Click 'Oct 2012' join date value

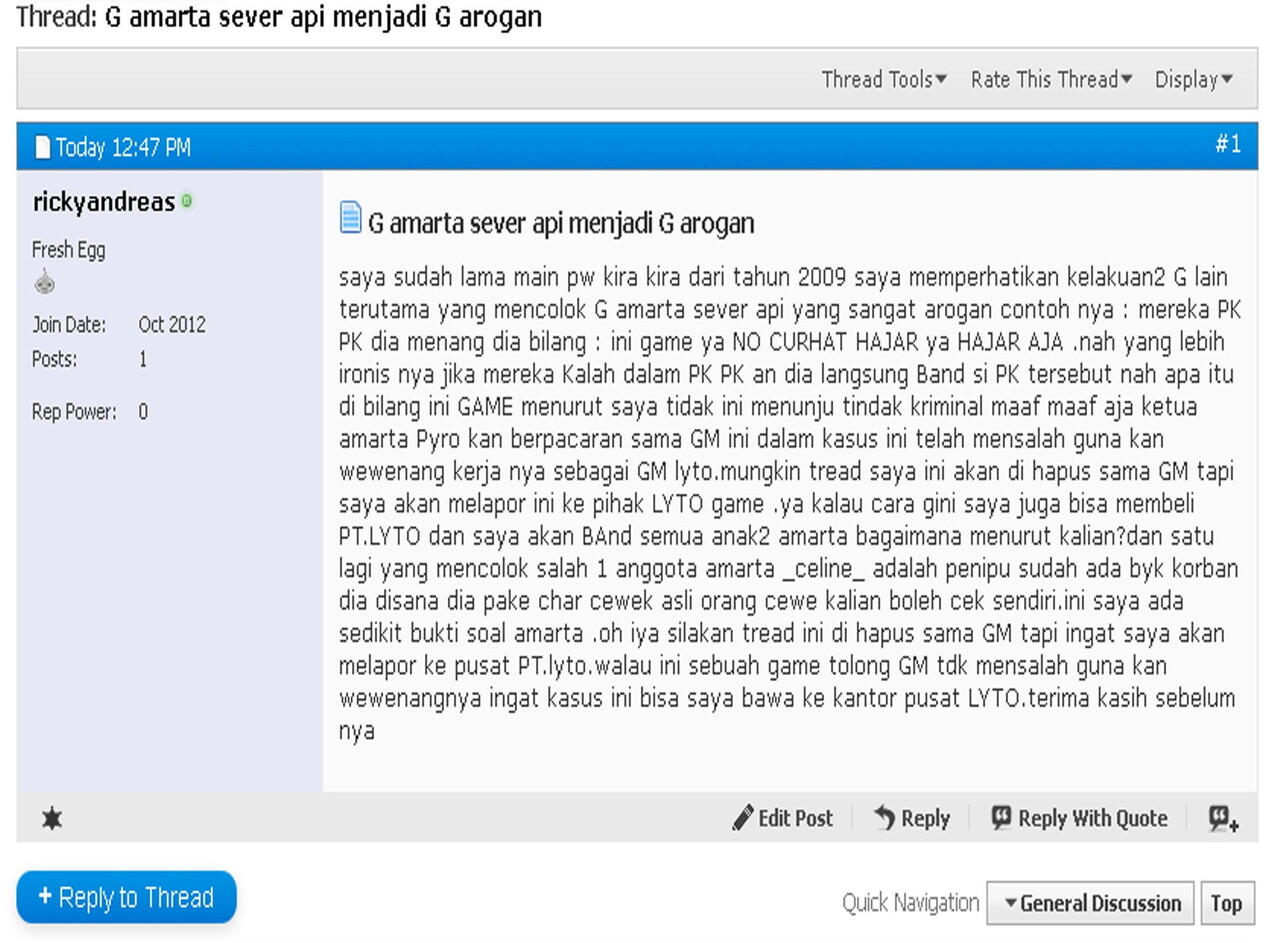point(172,325)
